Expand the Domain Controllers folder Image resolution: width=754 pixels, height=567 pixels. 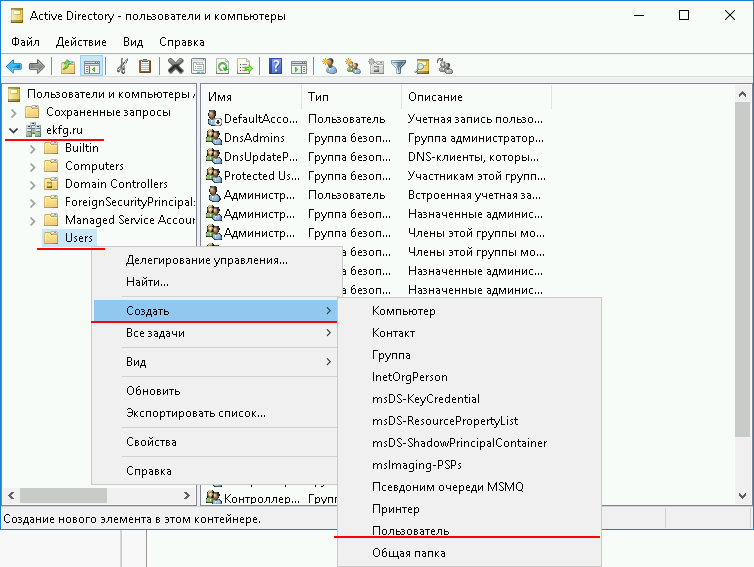pyautogui.click(x=32, y=185)
